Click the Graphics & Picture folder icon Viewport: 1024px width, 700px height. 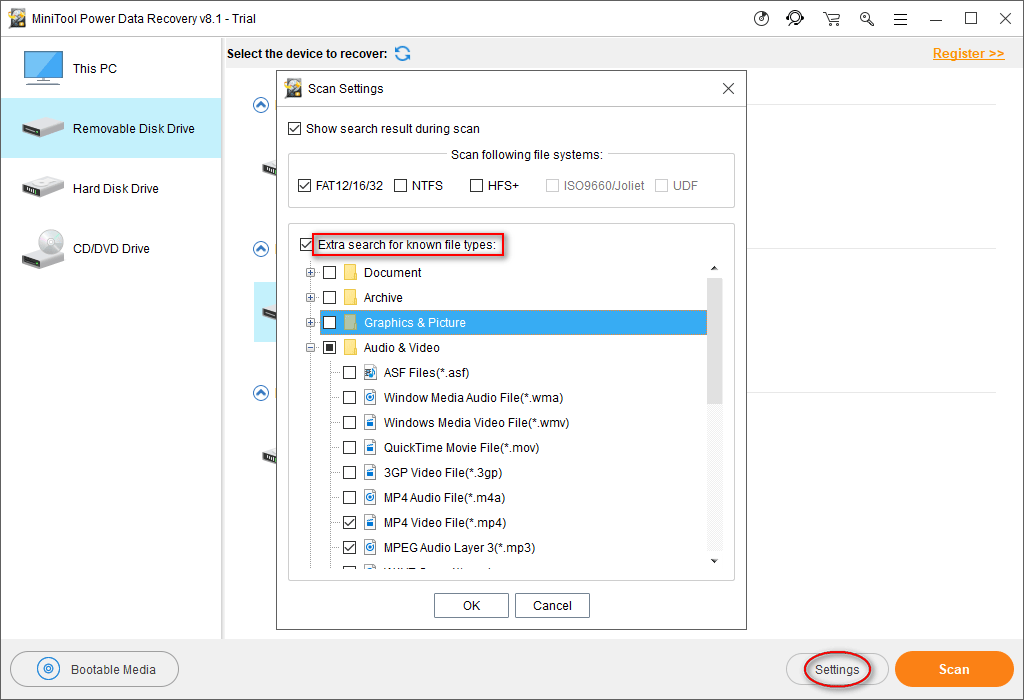point(350,322)
